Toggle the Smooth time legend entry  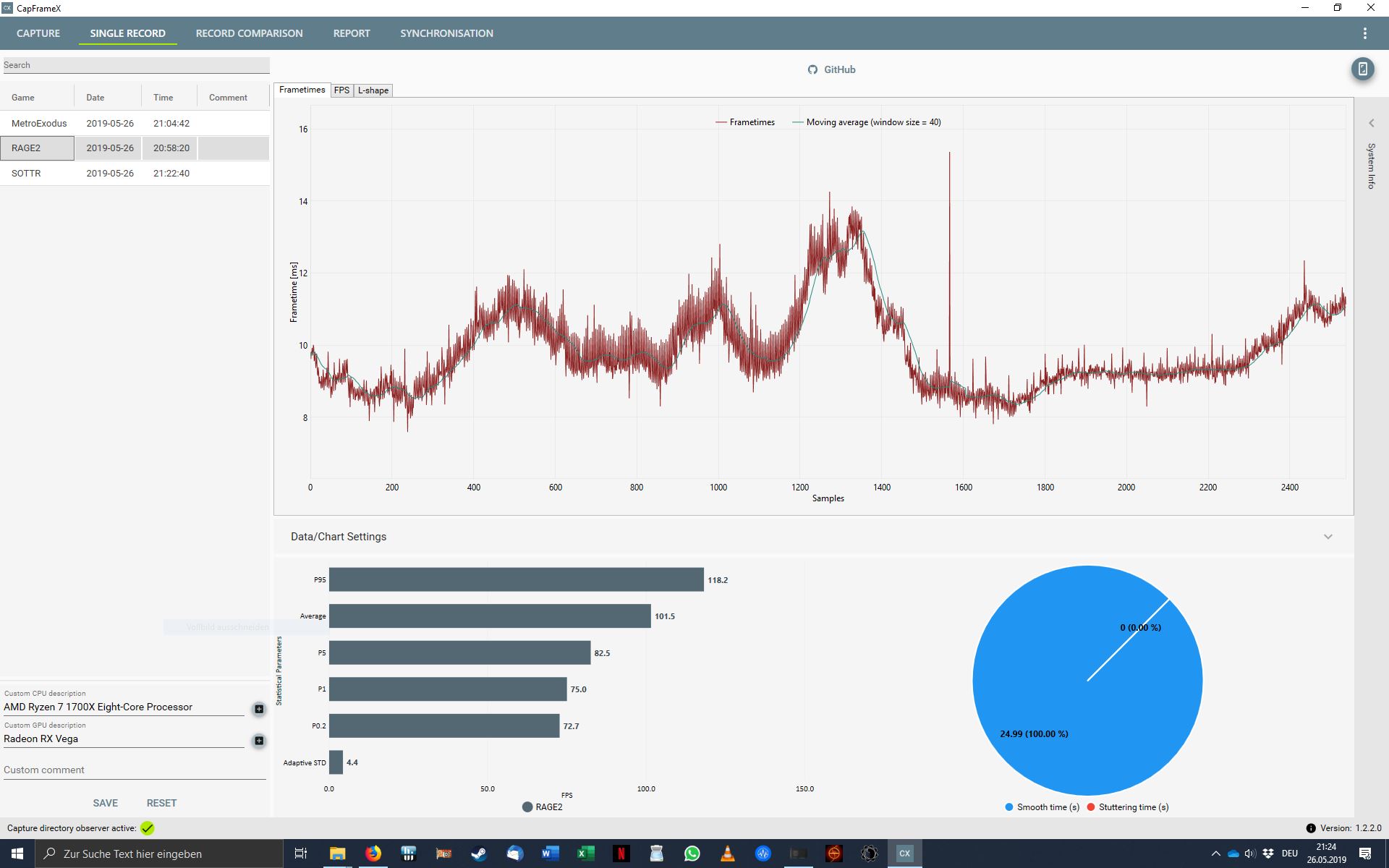[x=1042, y=807]
